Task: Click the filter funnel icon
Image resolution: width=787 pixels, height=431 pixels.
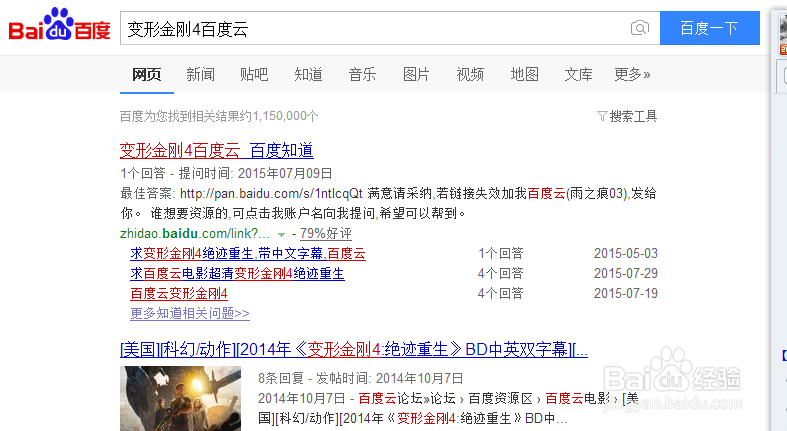Action: tap(602, 116)
